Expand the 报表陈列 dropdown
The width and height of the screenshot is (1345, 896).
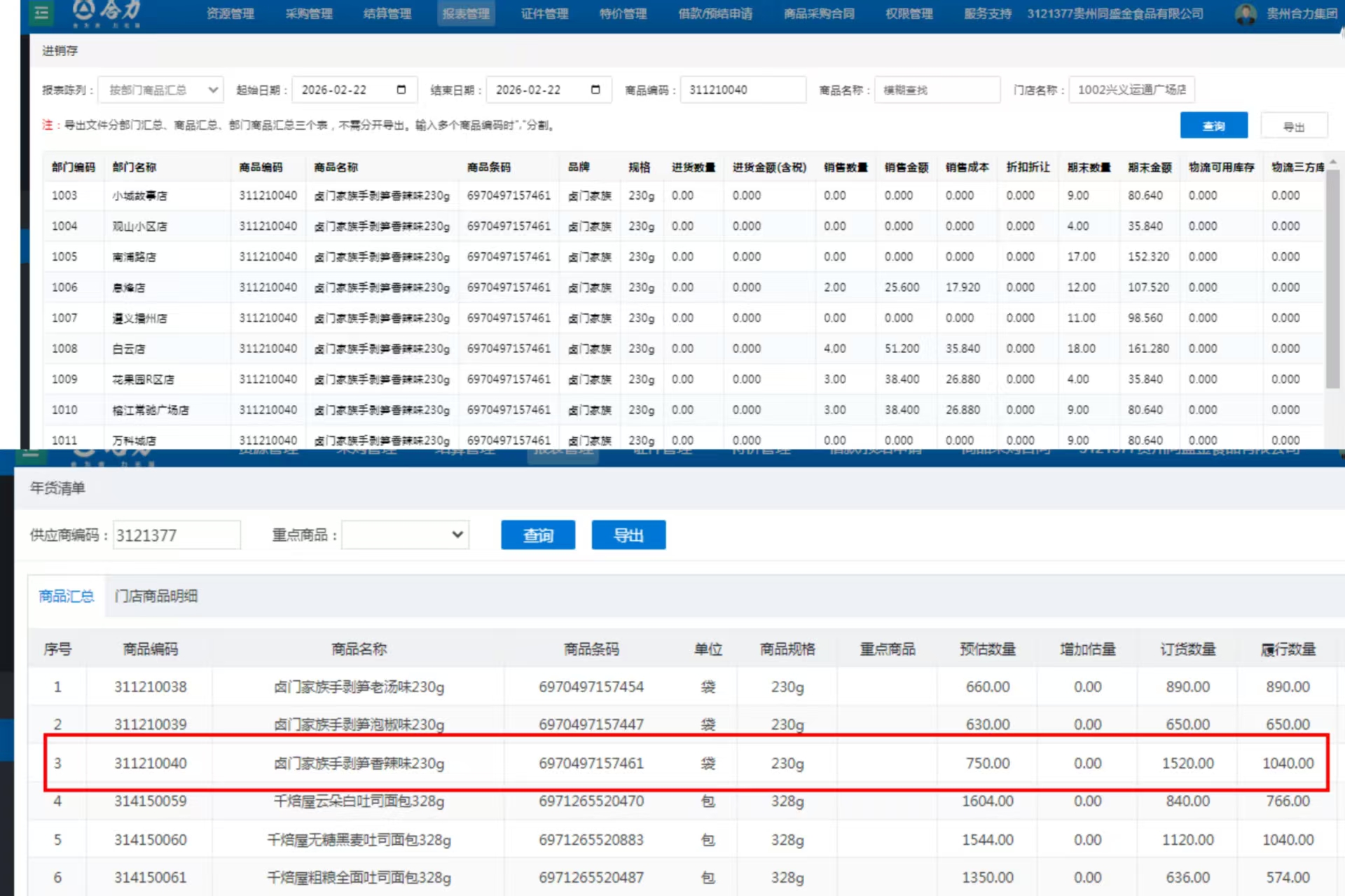click(x=161, y=90)
